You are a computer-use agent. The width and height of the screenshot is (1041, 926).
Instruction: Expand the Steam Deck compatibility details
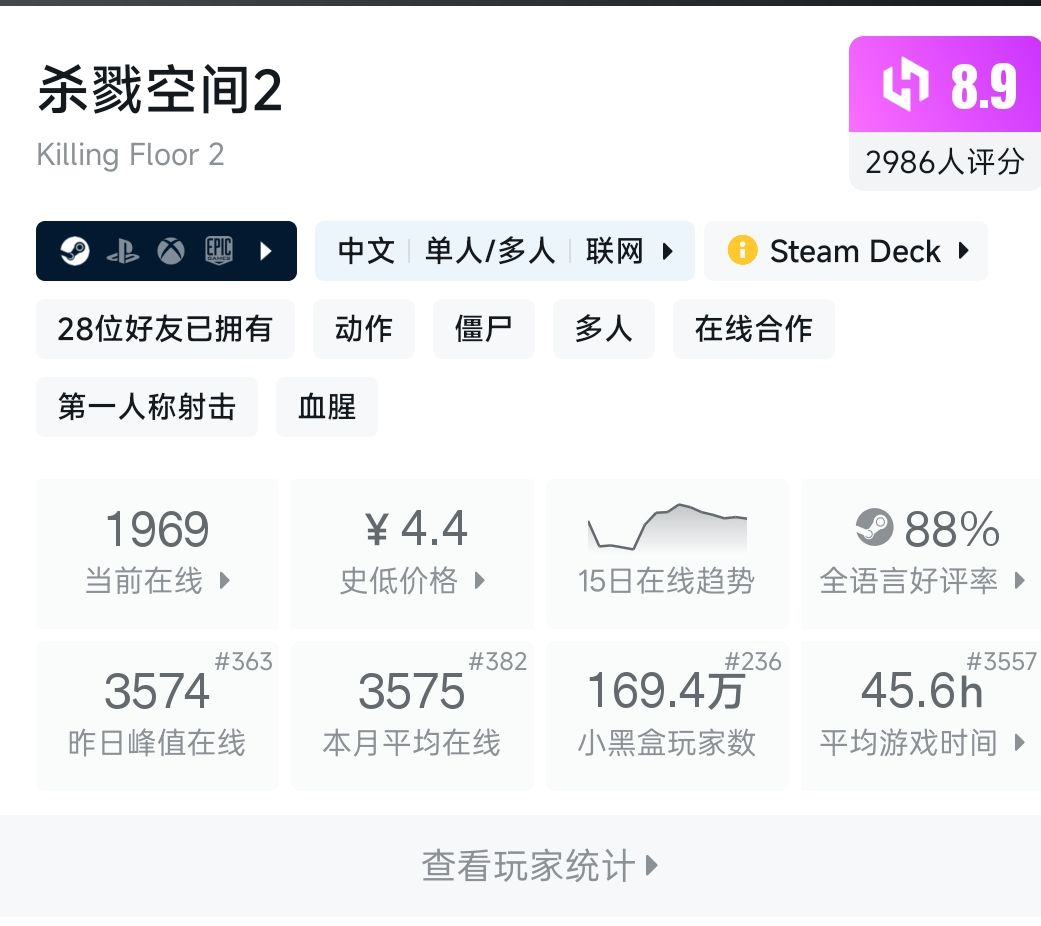point(963,251)
